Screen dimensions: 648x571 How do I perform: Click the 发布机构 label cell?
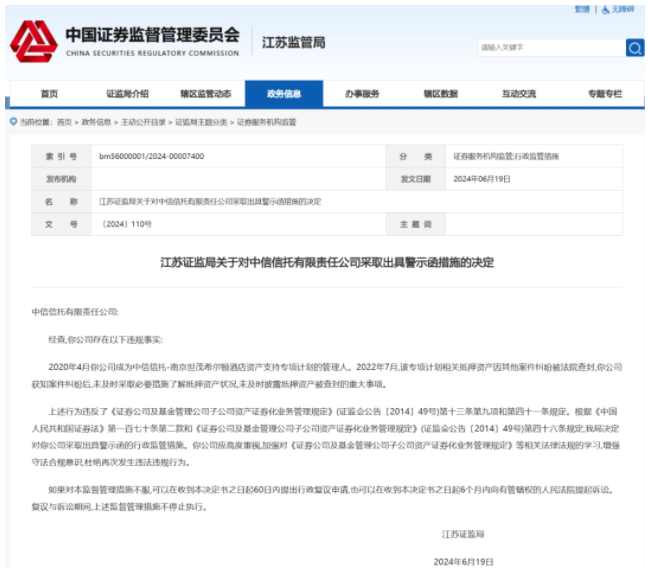(61, 179)
